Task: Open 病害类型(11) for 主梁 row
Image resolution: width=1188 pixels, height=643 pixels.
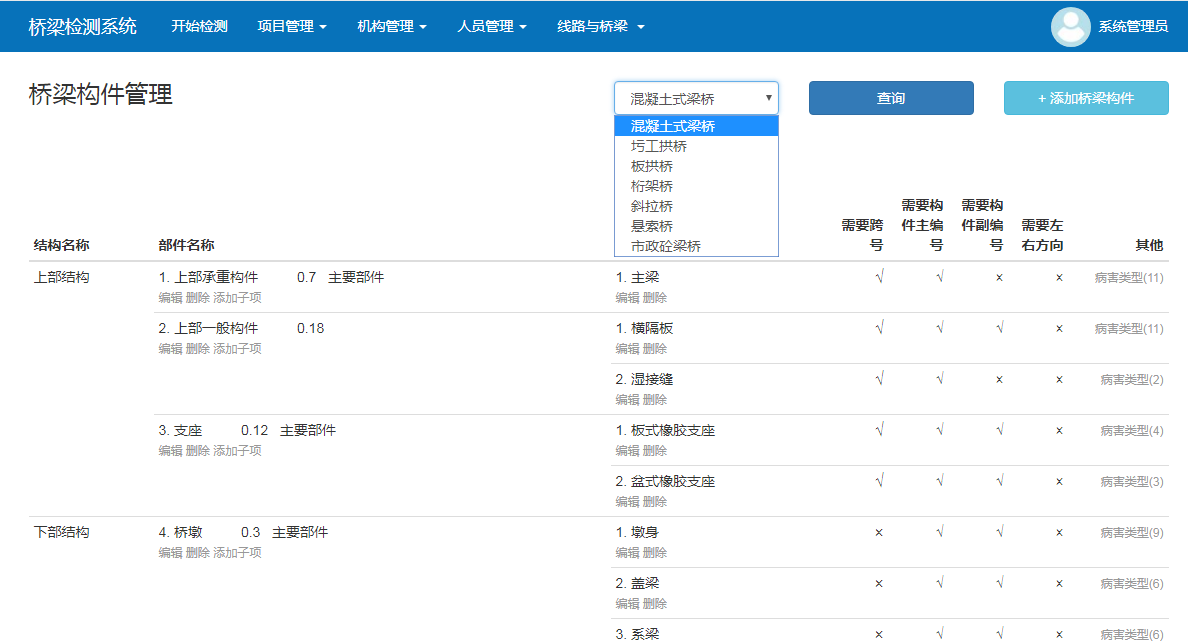Action: point(1129,278)
